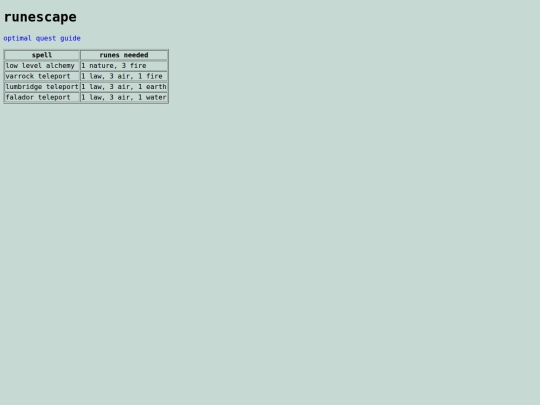Click the '1 law, 3 air, 1 water' cell
Image resolution: width=540 pixels, height=405 pixels.
pos(124,97)
